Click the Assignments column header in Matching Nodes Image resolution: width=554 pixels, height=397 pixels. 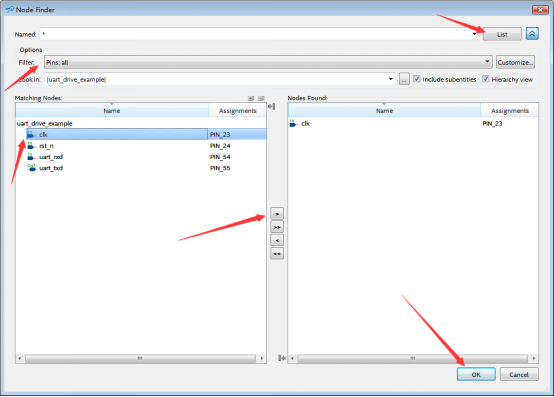tap(237, 111)
